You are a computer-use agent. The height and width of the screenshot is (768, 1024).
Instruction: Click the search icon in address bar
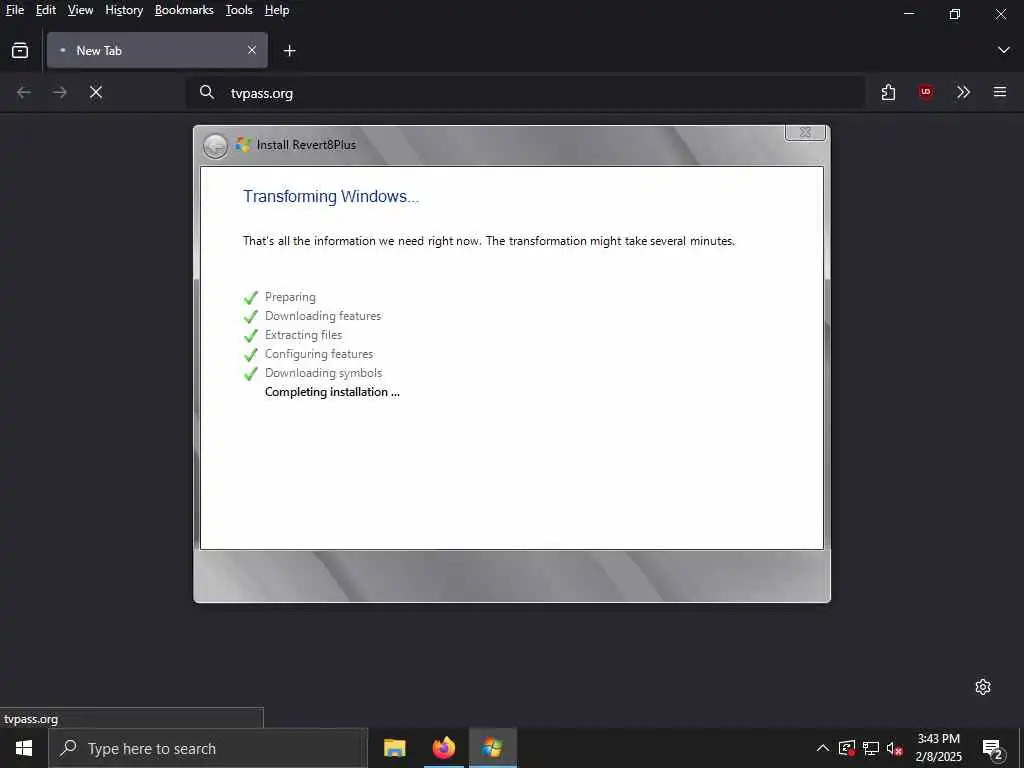206,92
